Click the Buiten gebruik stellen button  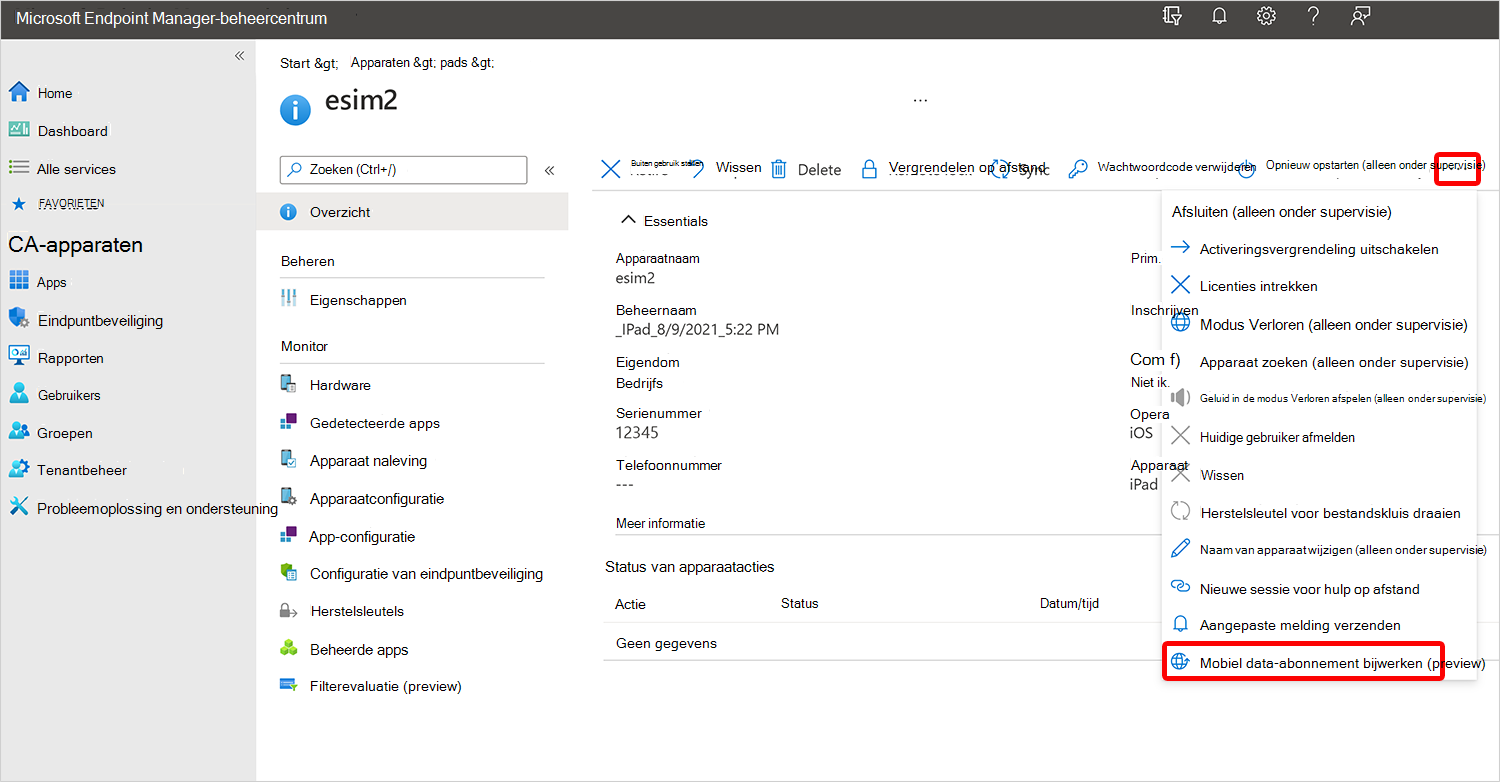click(667, 163)
